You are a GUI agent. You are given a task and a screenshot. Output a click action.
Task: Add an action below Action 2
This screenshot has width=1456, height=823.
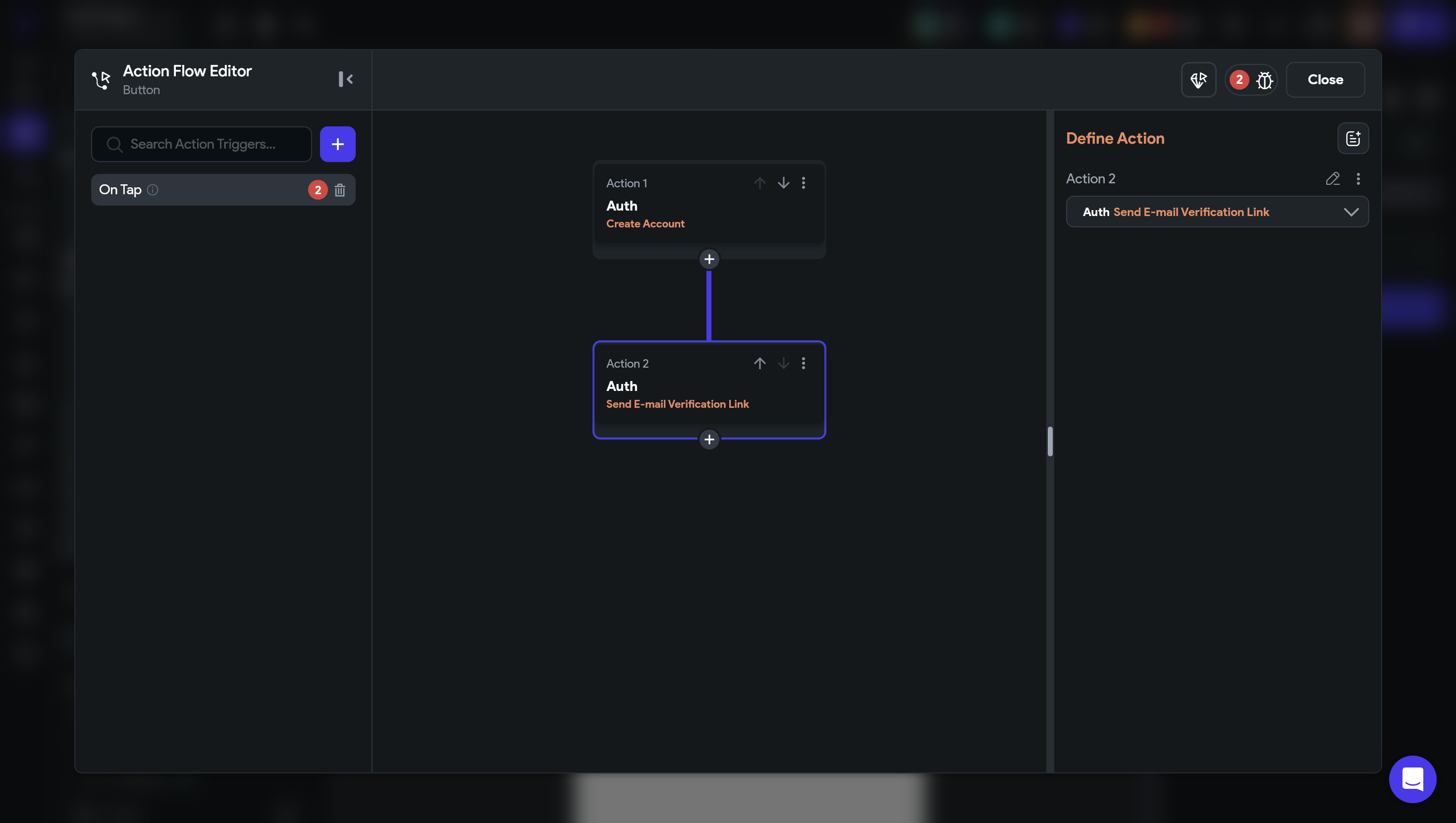pyautogui.click(x=709, y=439)
